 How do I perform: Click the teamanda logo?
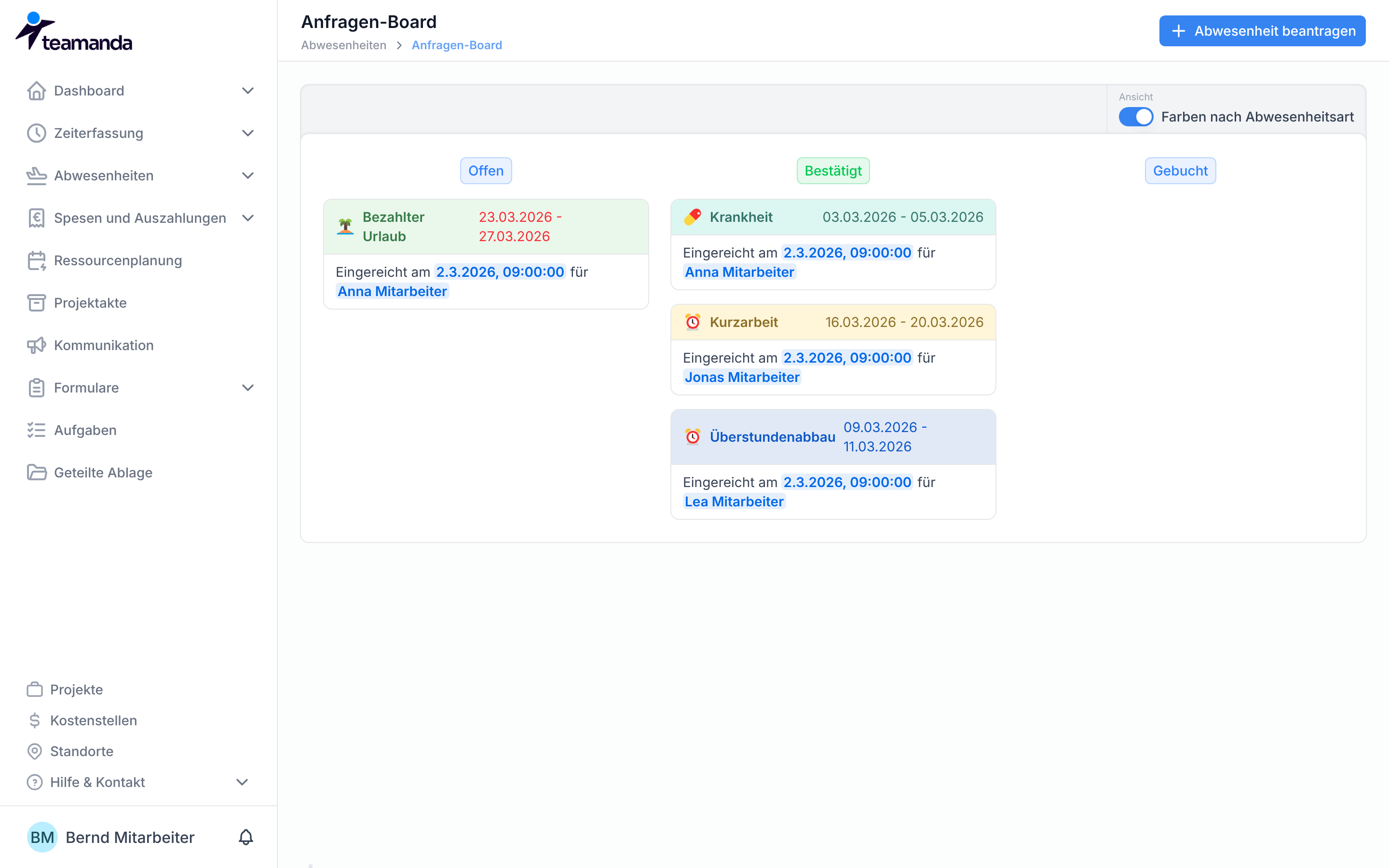73,31
